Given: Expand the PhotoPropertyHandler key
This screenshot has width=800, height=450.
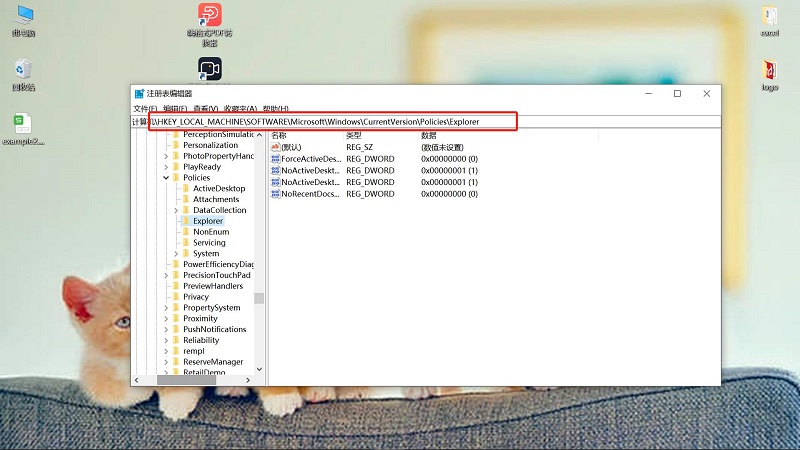Looking at the screenshot, I should [x=166, y=156].
